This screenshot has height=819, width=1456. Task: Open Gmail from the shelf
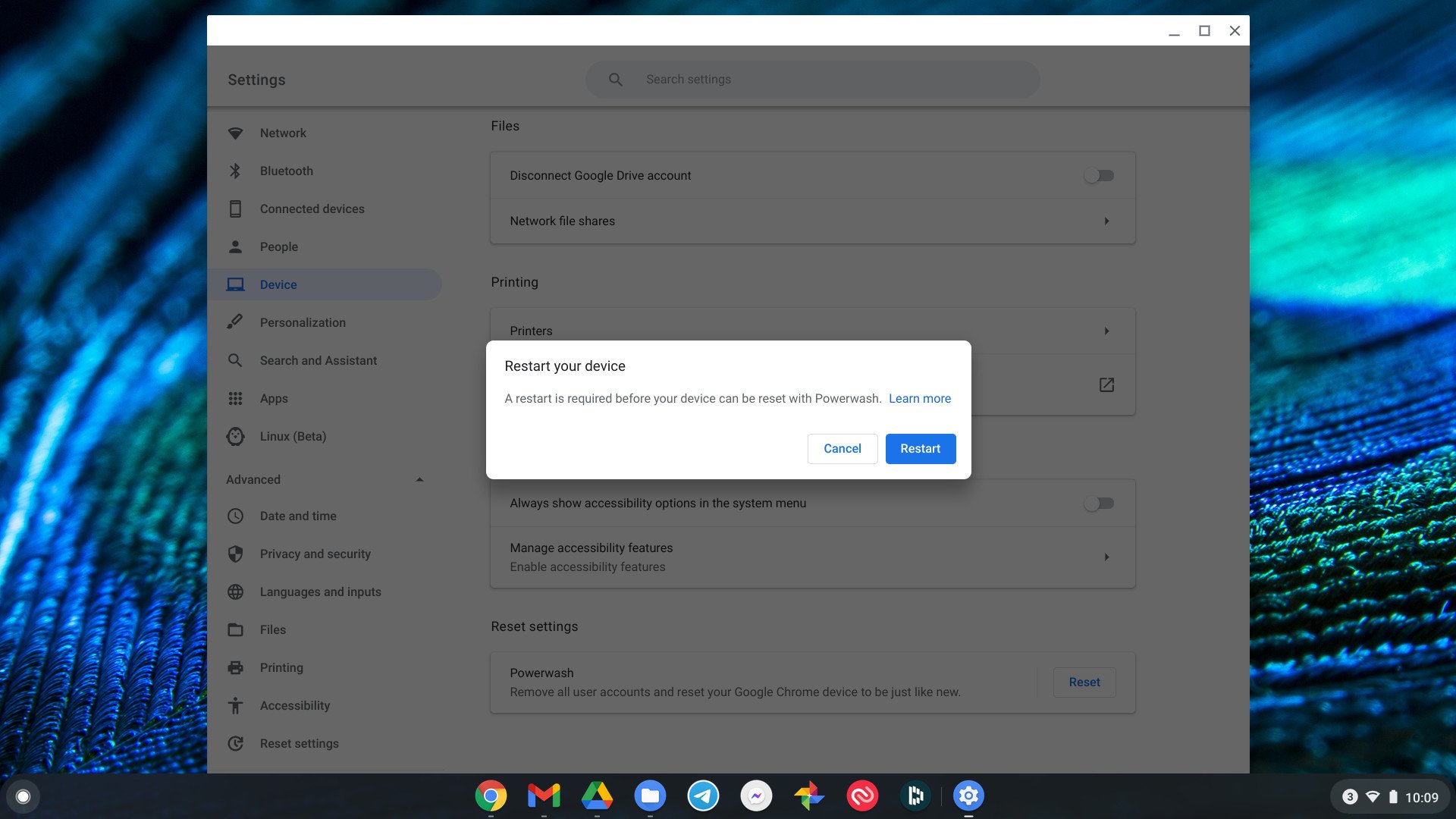(544, 795)
